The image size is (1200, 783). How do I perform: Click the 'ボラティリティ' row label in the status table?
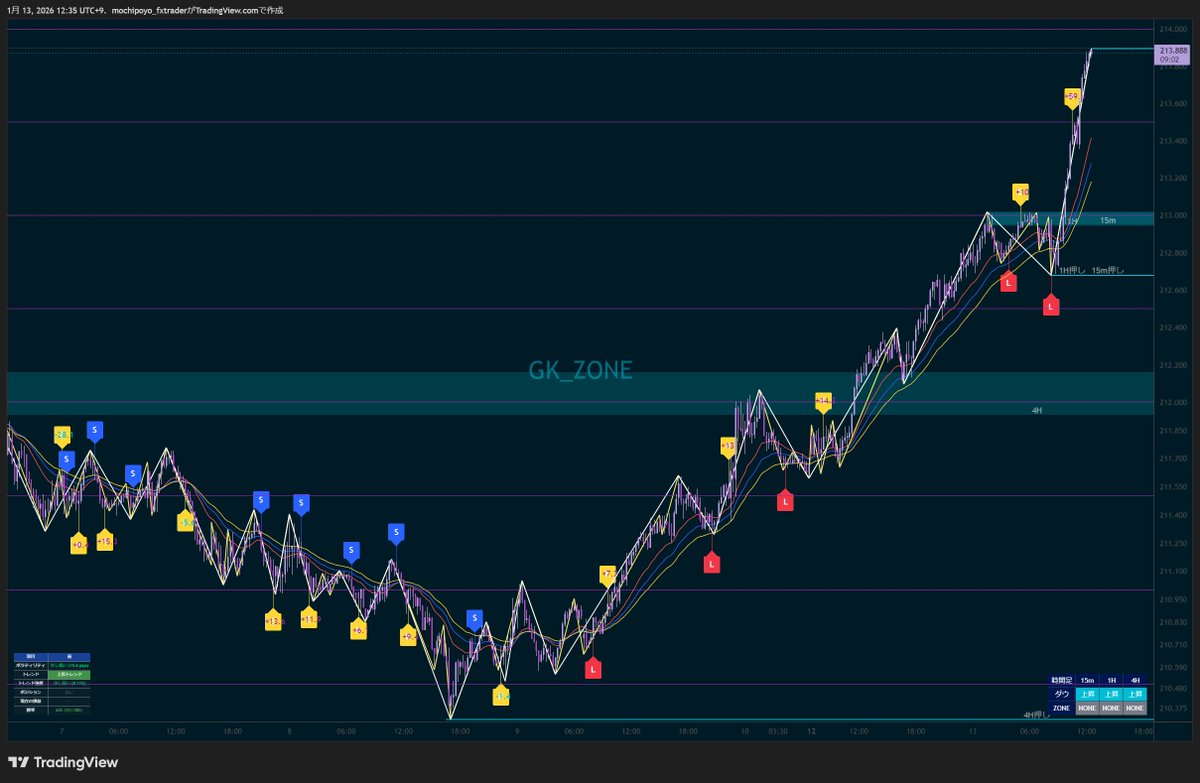pyautogui.click(x=31, y=666)
